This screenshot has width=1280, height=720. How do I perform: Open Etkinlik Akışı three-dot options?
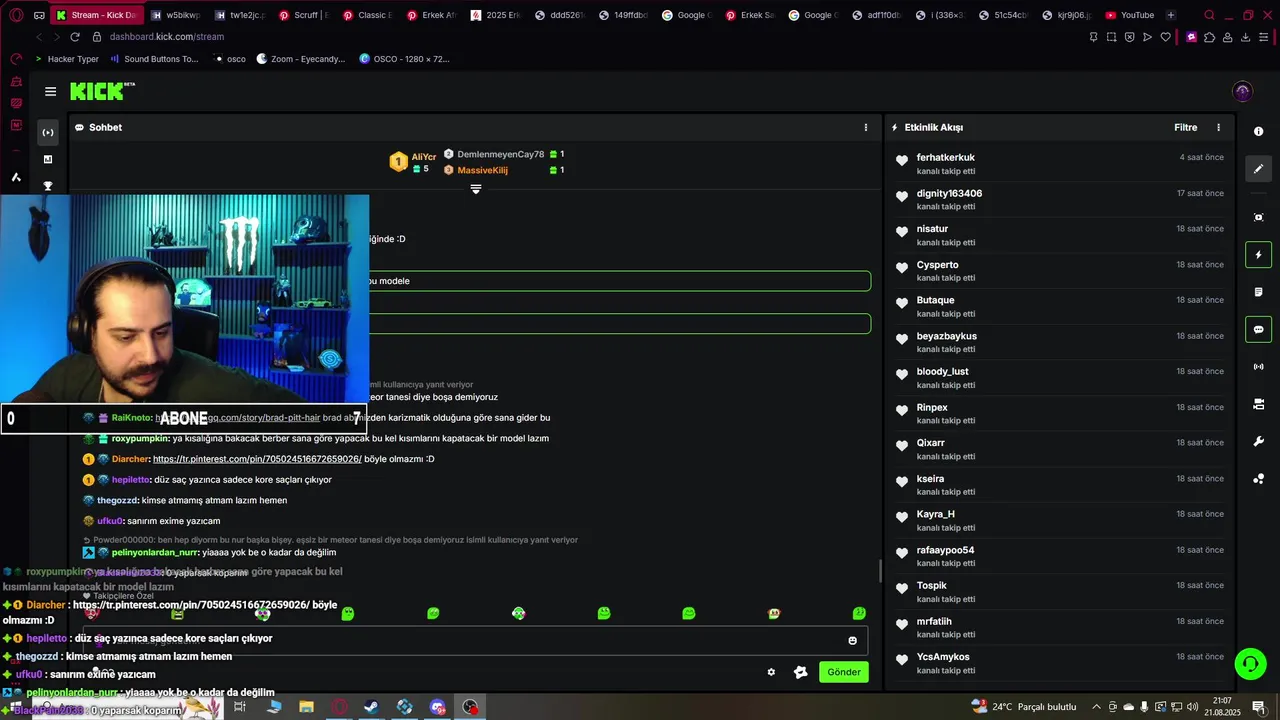tap(1218, 127)
